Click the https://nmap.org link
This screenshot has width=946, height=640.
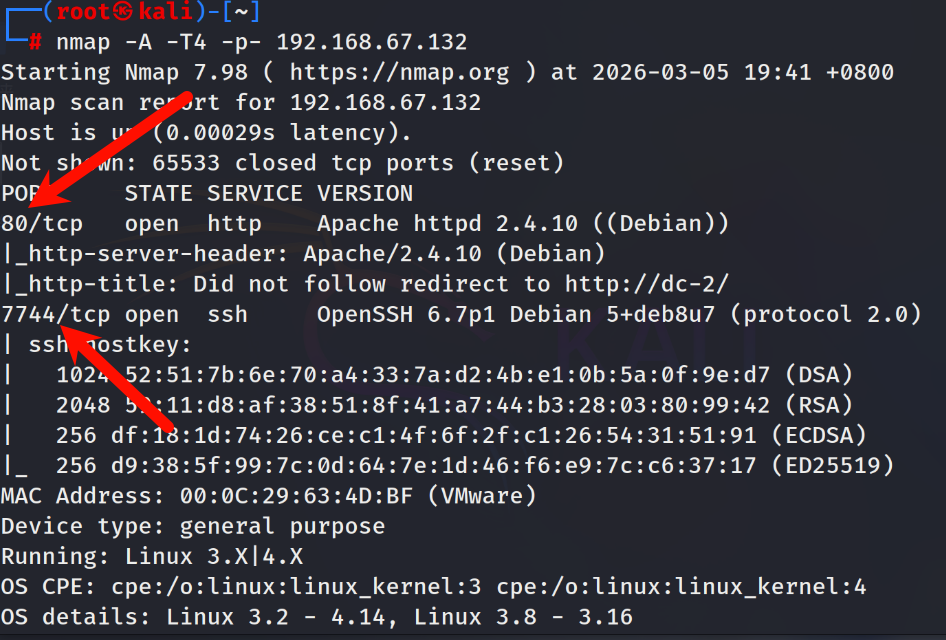399,72
